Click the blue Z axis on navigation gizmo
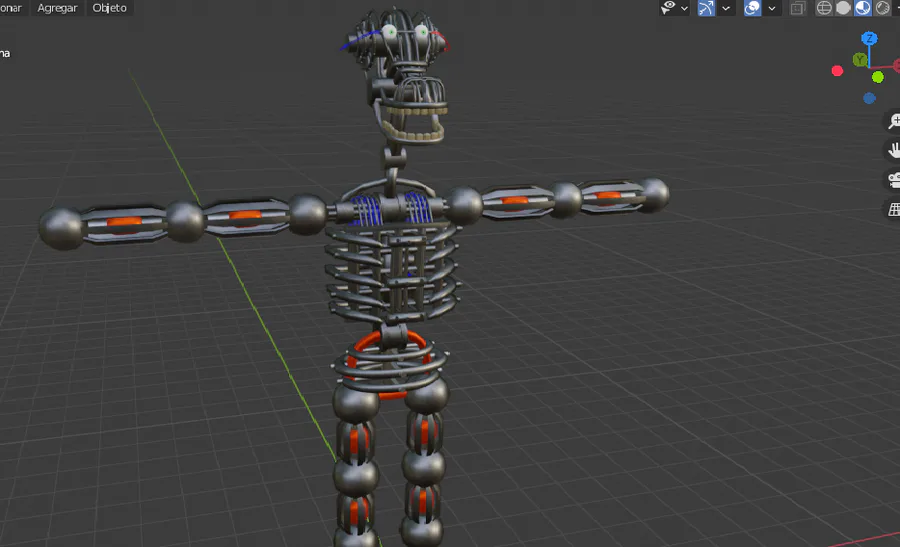Image resolution: width=900 pixels, height=547 pixels. point(869,38)
